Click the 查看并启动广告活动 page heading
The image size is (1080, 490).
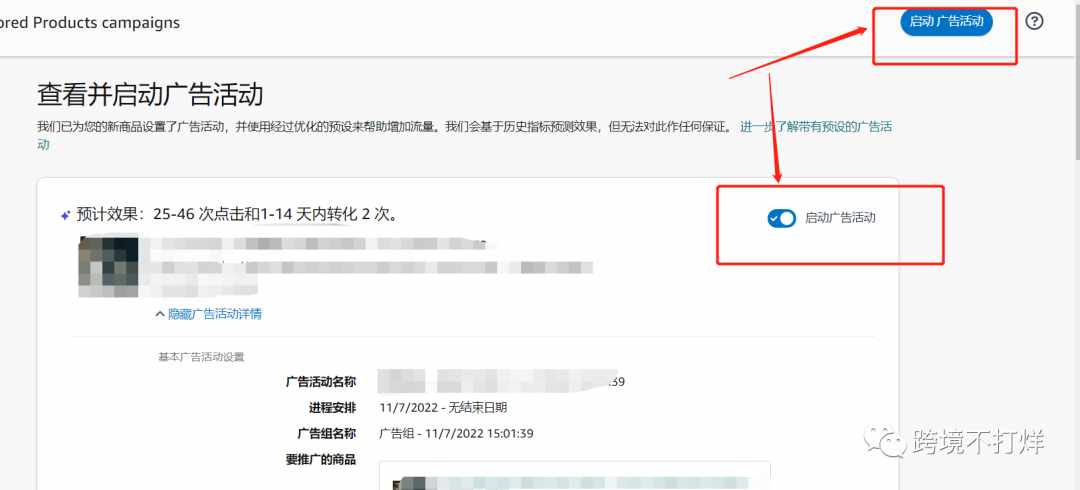coord(150,95)
